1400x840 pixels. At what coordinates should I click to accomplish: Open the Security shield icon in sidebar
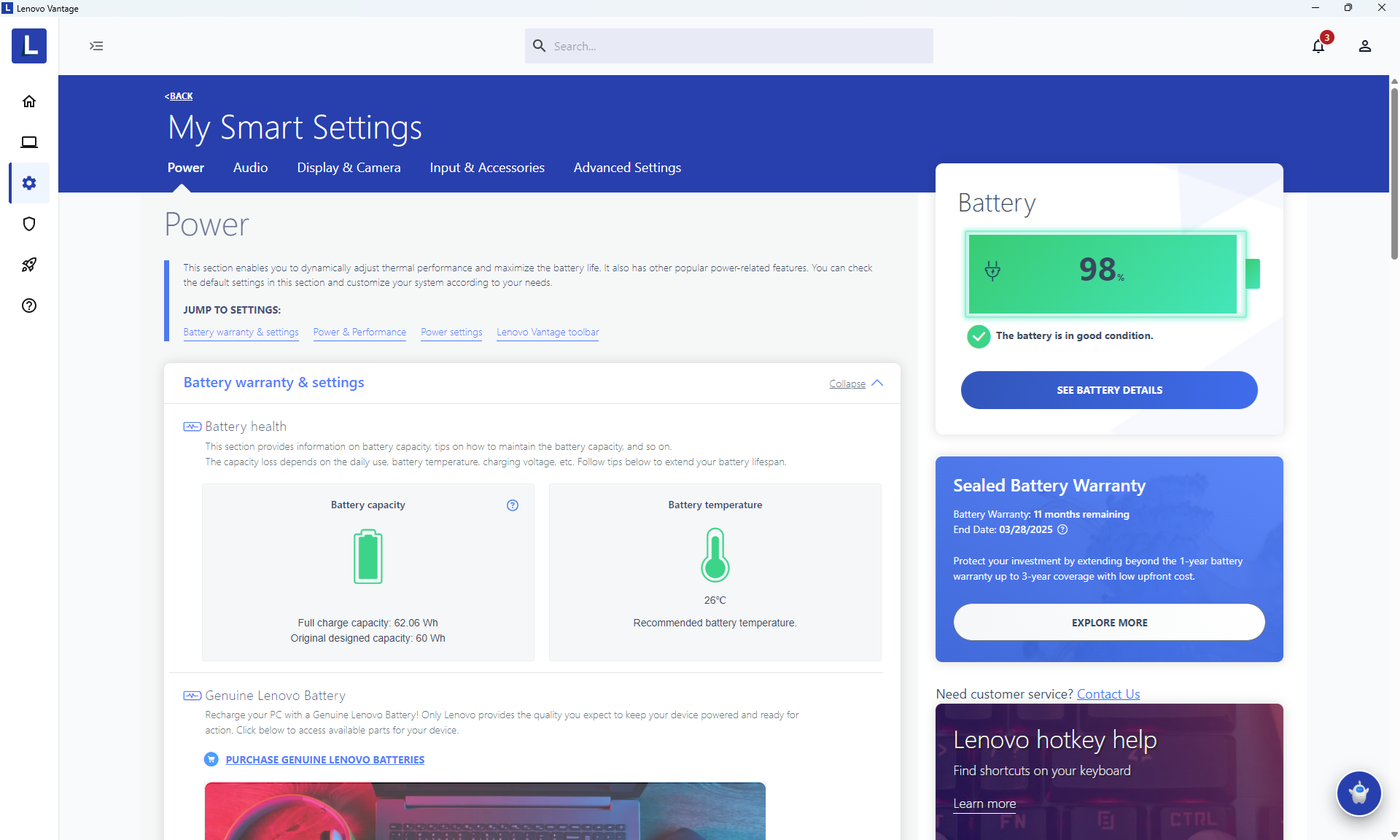[29, 224]
